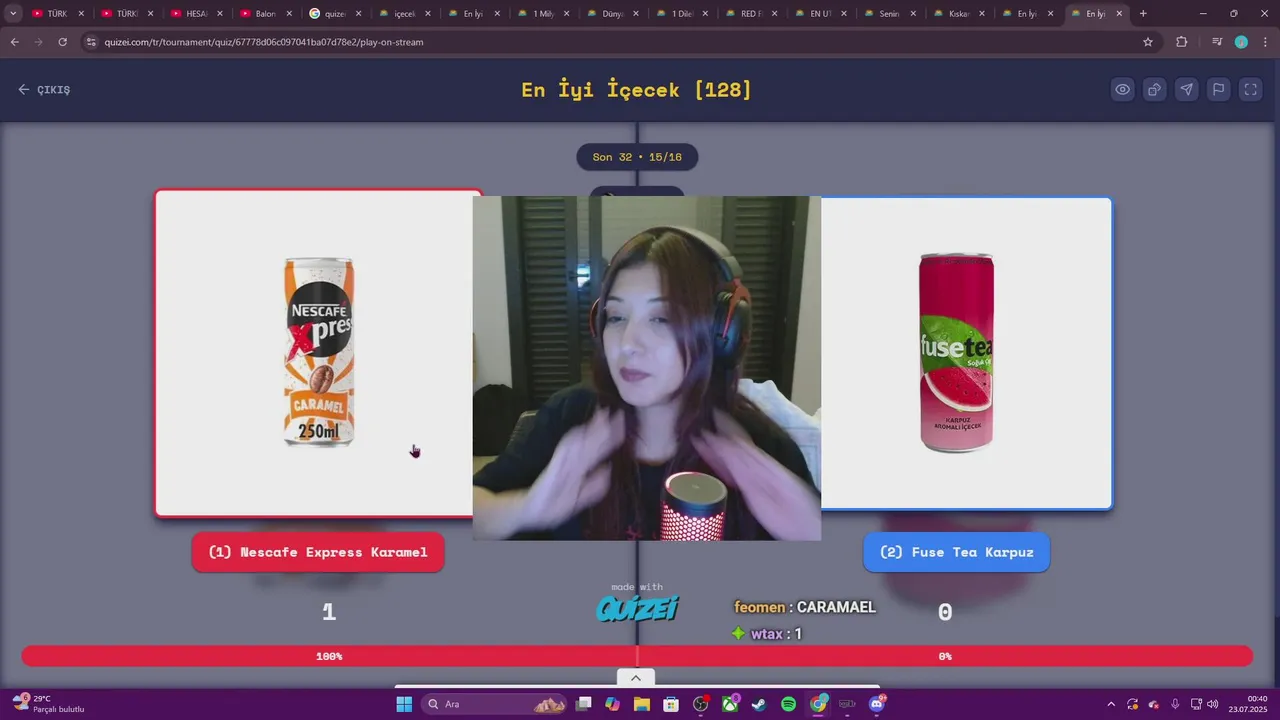Click the dice randomize icon
Image resolution: width=1280 pixels, height=720 pixels.
1154,89
